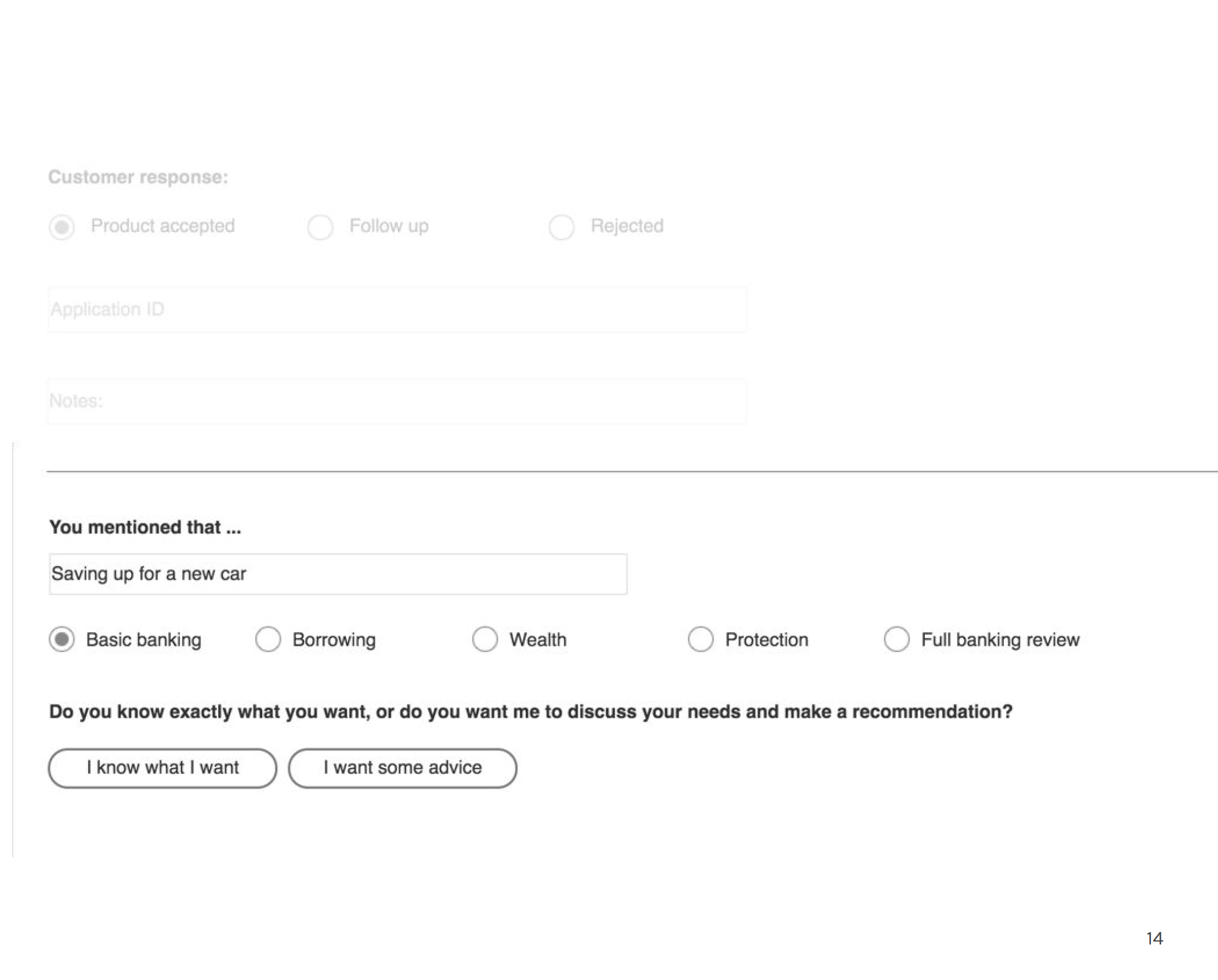Choose the Follow up response option

[320, 227]
